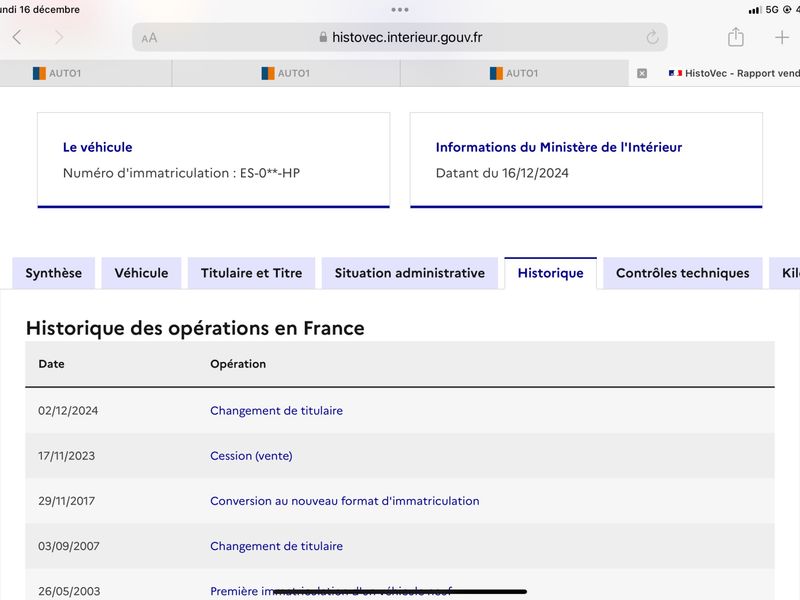Click the date 02/12/2024
Screen dimensions: 800x600
pos(68,411)
